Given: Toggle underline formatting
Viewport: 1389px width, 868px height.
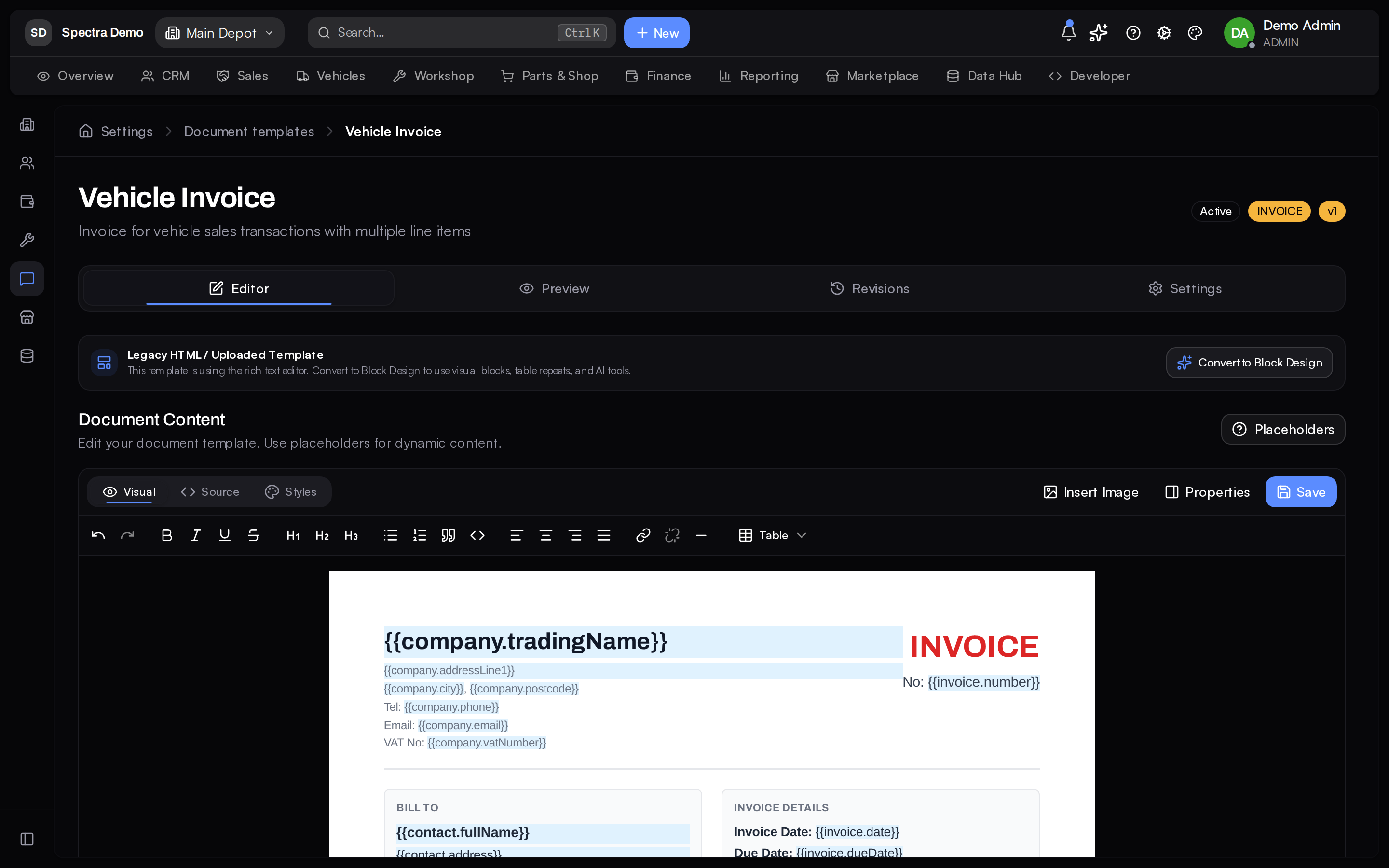Looking at the screenshot, I should pos(224,535).
